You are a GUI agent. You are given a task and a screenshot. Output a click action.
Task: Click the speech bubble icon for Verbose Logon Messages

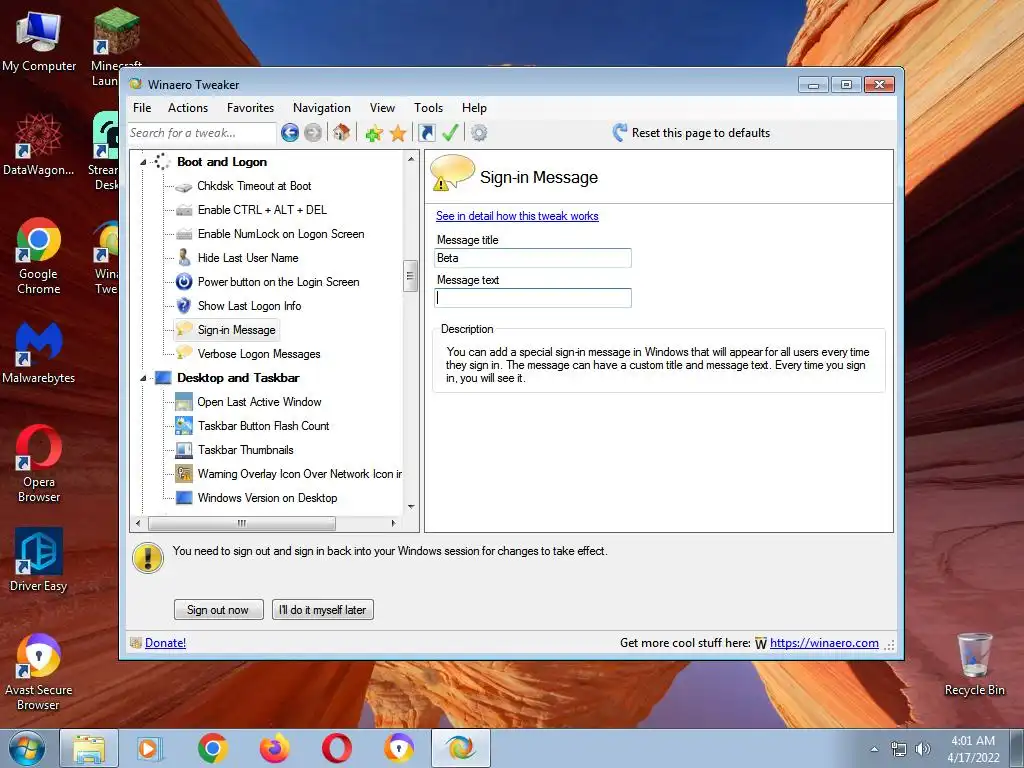click(x=184, y=353)
